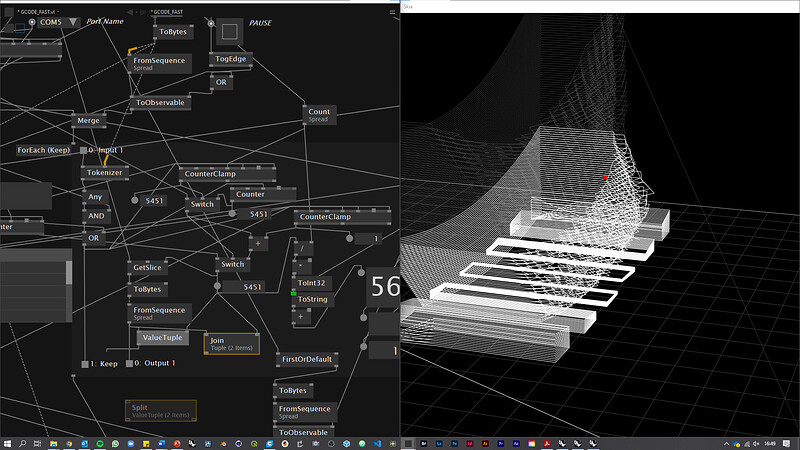800x450 pixels.
Task: Click the Merge node
Action: [x=88, y=121]
